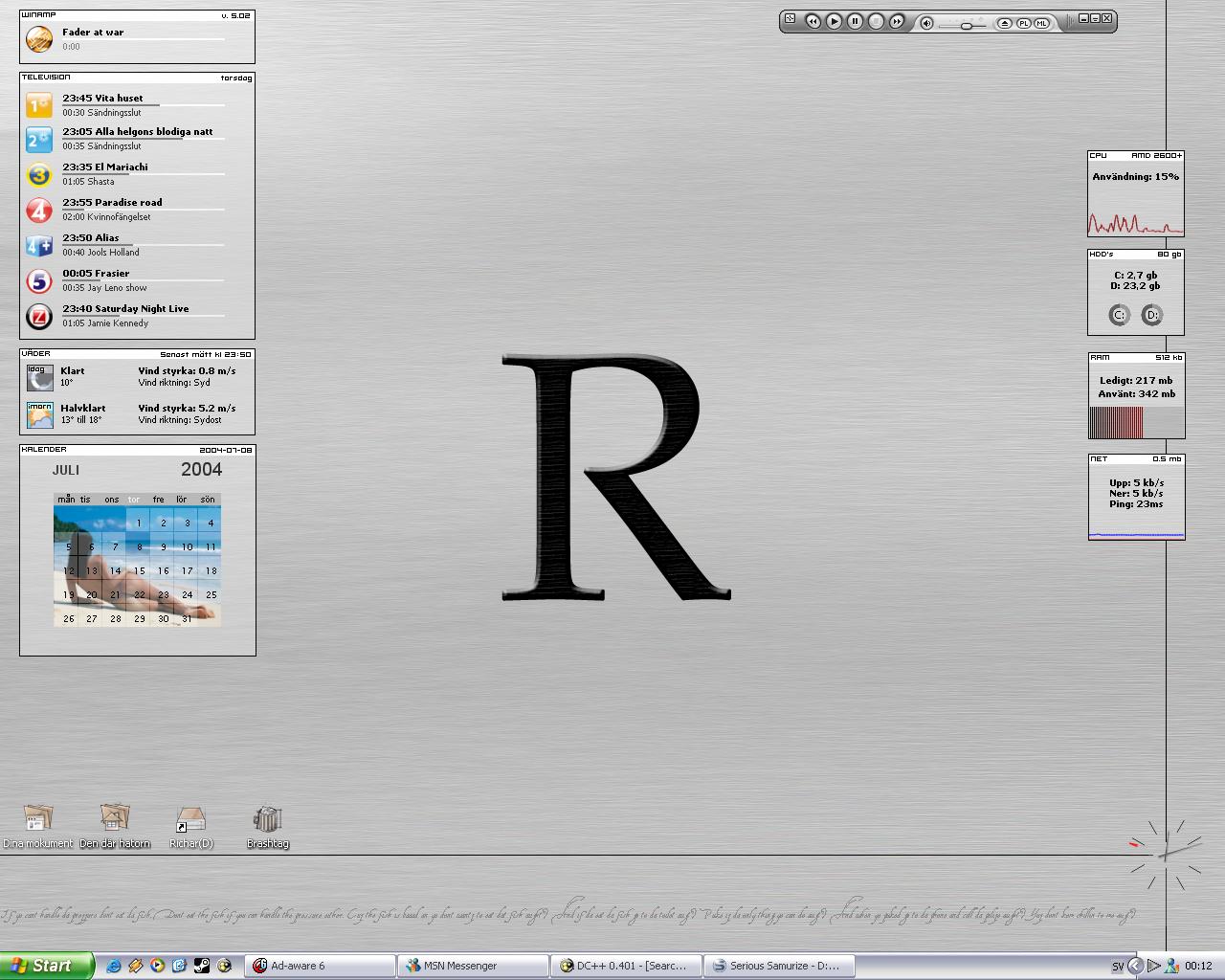Launch Steam from the quick launch bar

201,966
